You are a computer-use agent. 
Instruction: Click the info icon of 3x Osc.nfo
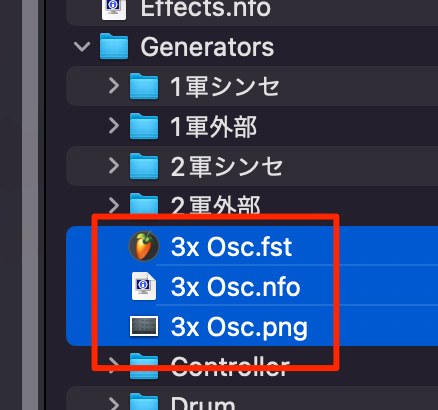point(144,286)
